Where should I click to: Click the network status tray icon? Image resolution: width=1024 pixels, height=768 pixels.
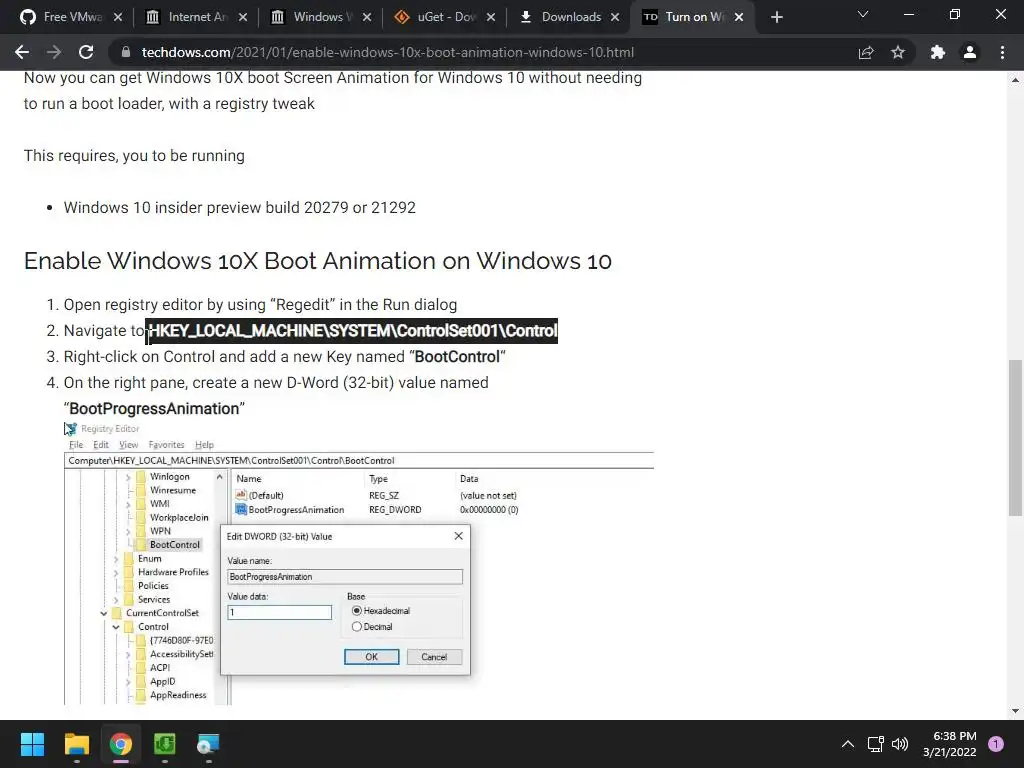[875, 744]
